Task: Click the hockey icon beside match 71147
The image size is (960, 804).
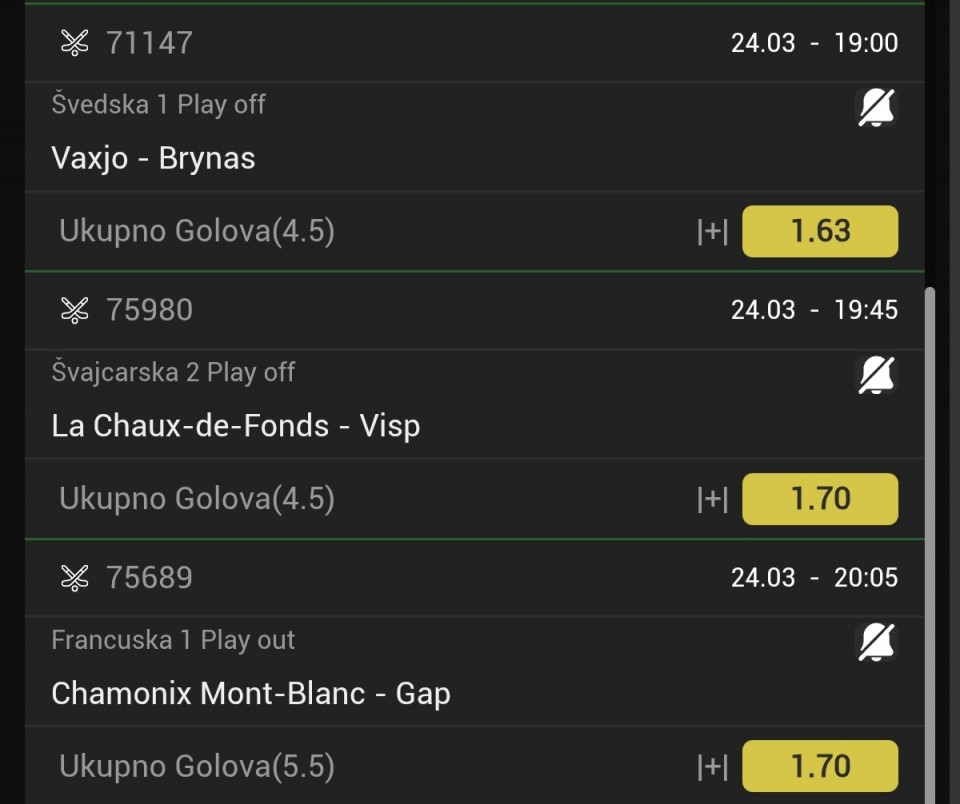Action: coord(75,43)
